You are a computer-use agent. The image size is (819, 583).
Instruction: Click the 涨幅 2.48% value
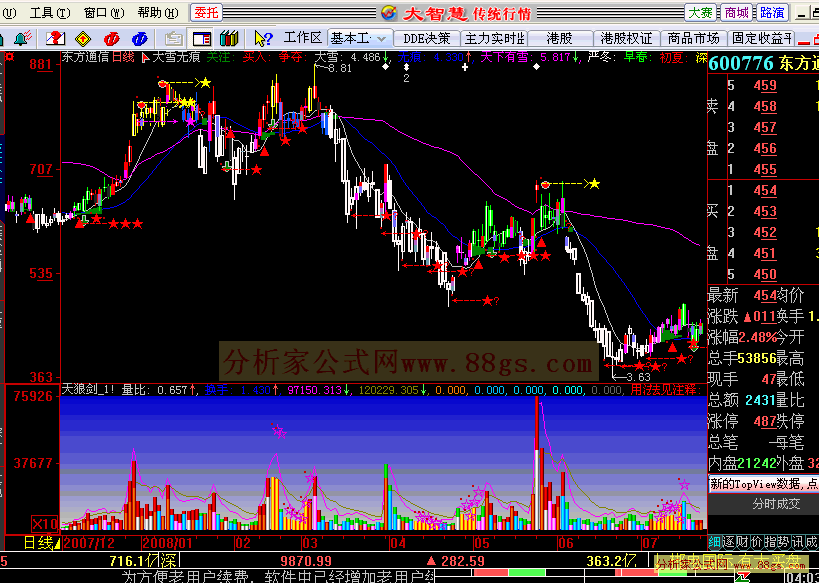click(x=757, y=337)
